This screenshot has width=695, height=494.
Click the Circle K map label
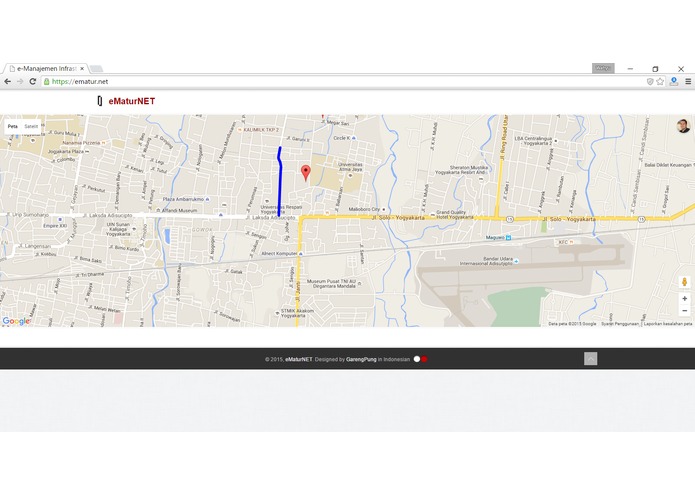point(342,138)
